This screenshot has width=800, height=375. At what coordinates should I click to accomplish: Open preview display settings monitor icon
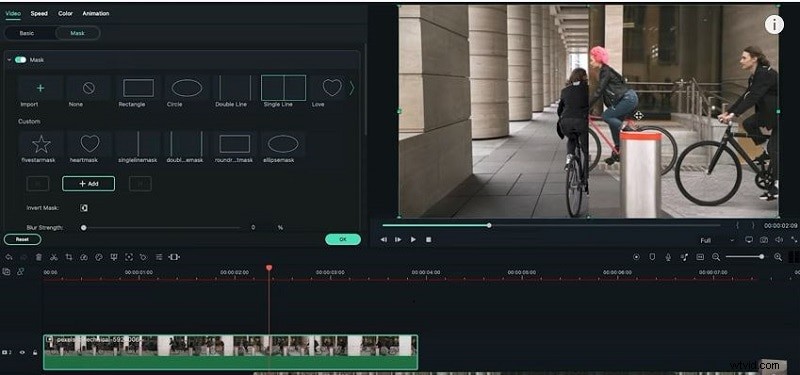coord(749,240)
